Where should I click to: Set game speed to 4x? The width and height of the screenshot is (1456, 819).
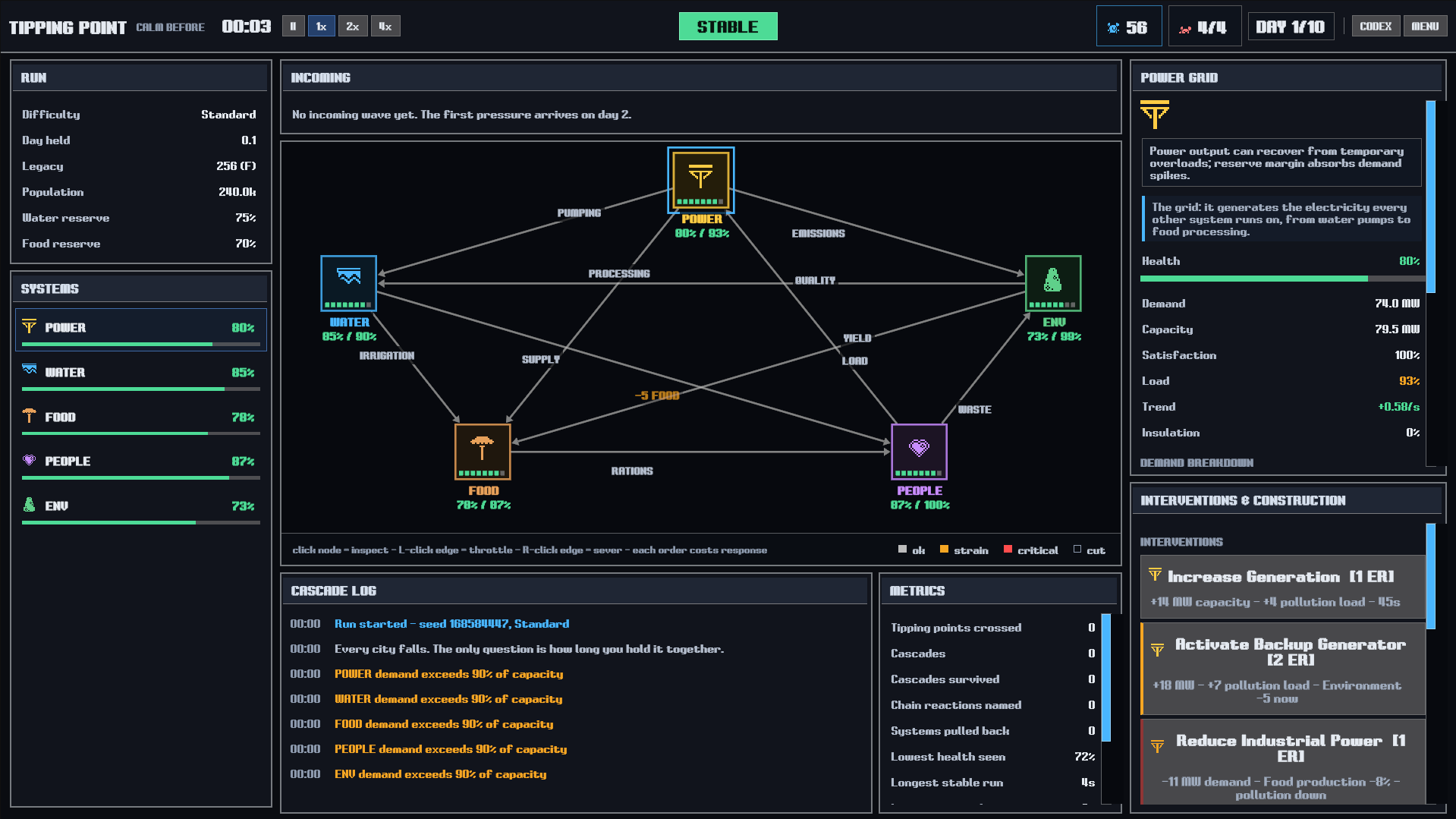pyautogui.click(x=385, y=27)
